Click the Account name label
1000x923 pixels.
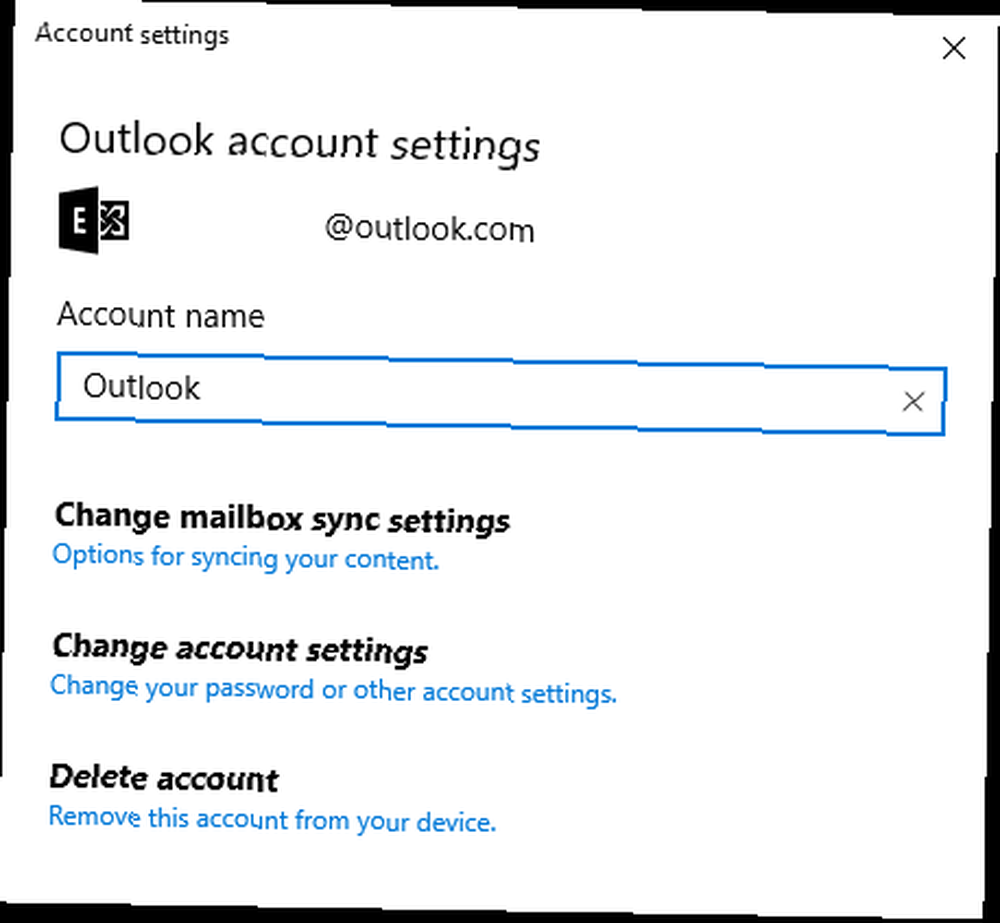[161, 315]
